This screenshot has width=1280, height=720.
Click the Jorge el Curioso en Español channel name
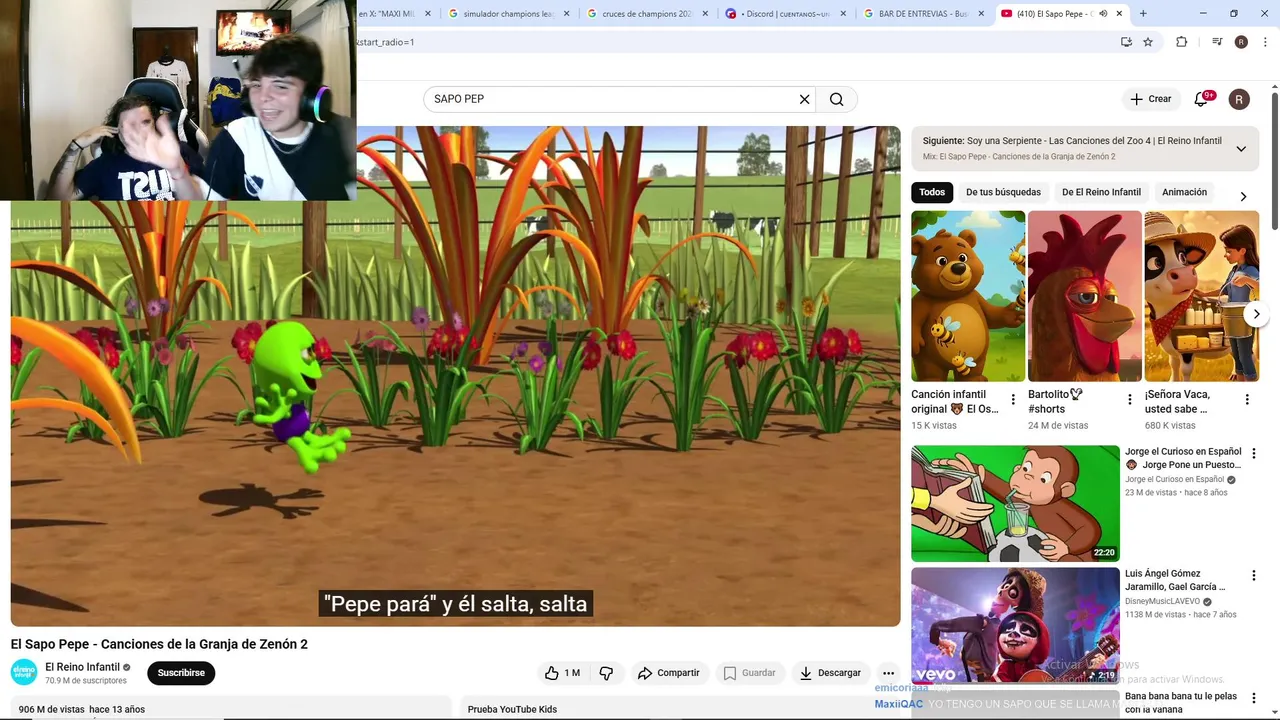pyautogui.click(x=1174, y=480)
